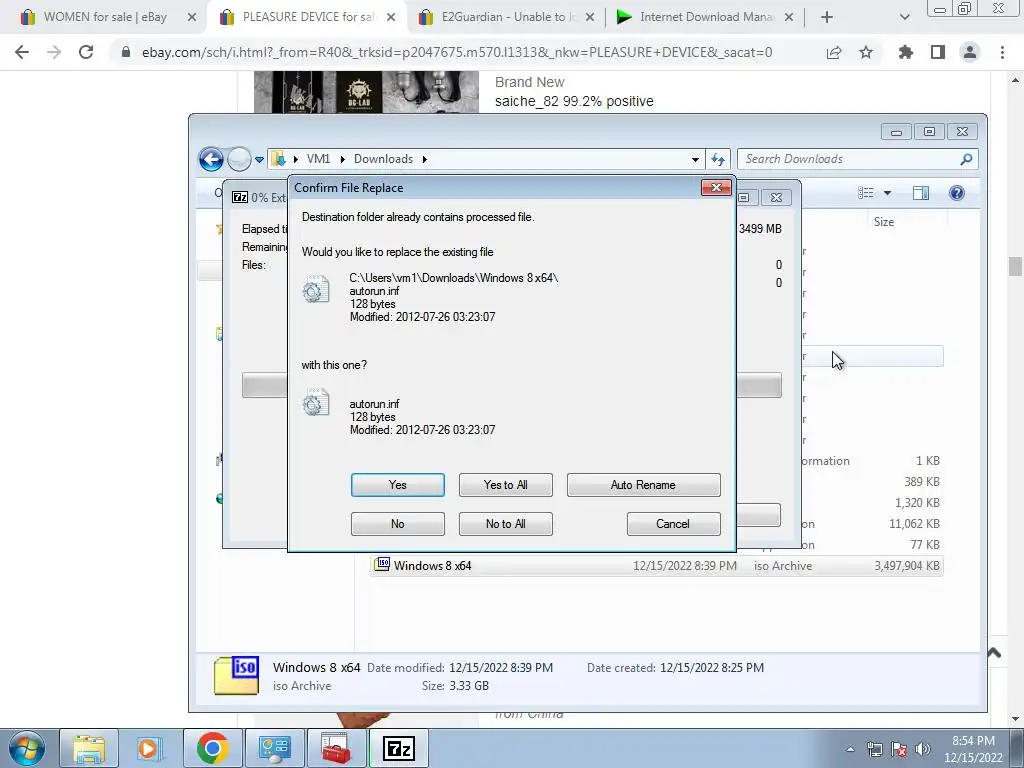Open a new Chrome tab
Viewport: 1024px width, 768px height.
[x=827, y=17]
